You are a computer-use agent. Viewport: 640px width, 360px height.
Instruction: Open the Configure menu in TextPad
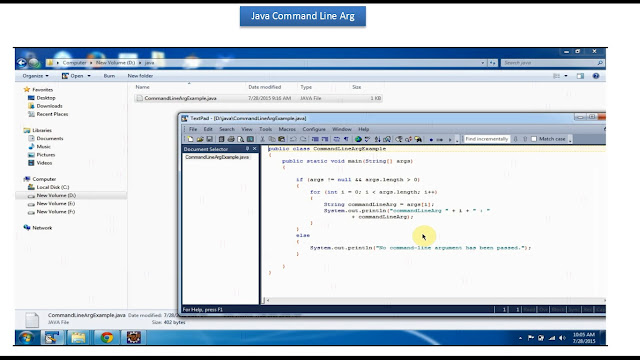(x=314, y=129)
